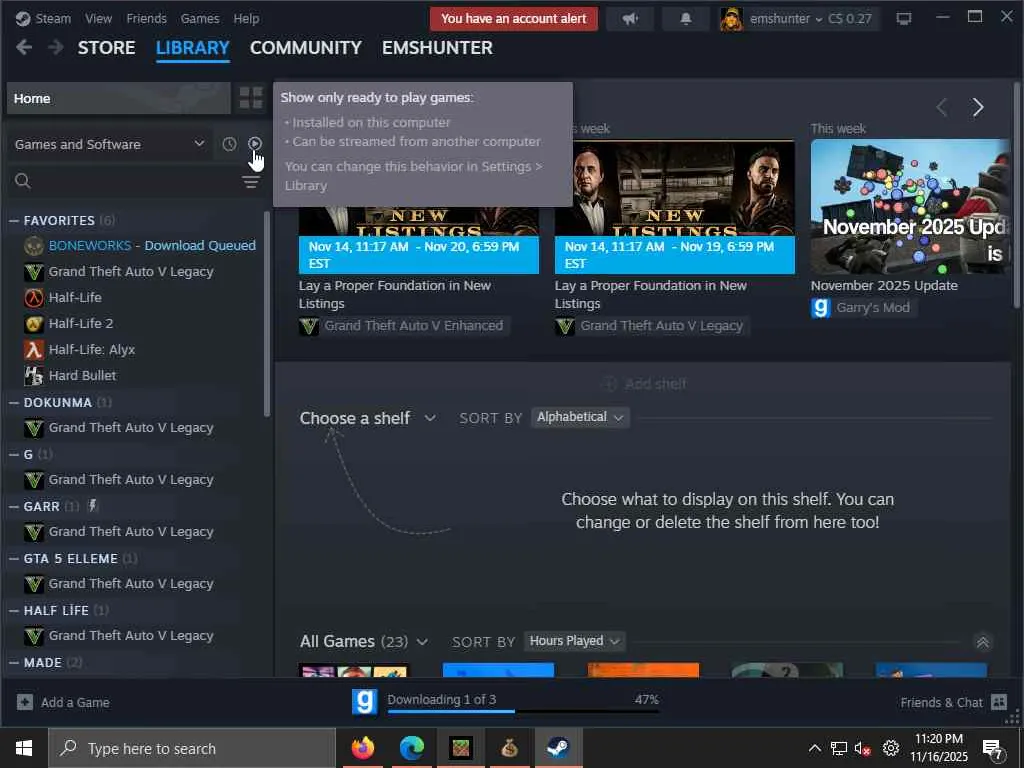Switch to the LIBRARY tab
The image size is (1024, 768).
[193, 48]
